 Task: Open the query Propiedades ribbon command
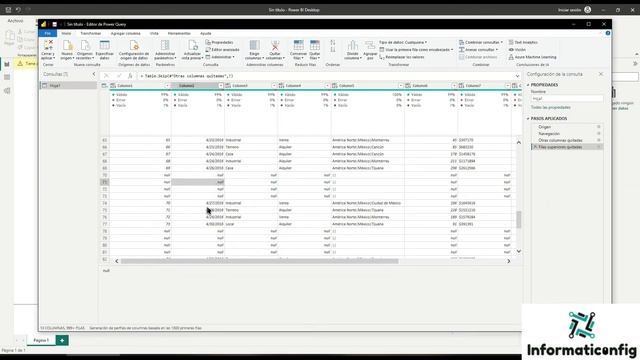(220, 42)
